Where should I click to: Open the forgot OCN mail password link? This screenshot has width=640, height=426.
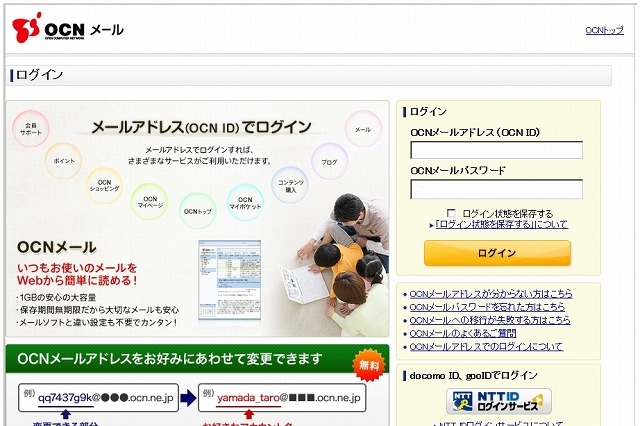pos(487,307)
